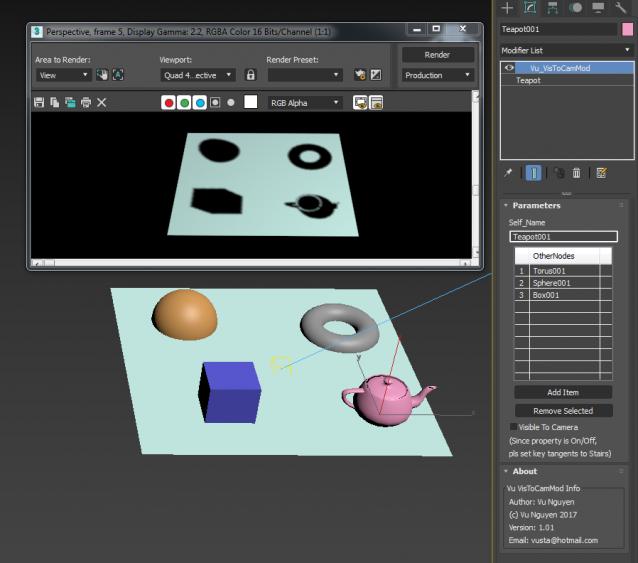The image size is (638, 563).
Task: Click the lock viewport padlock icon
Action: click(x=251, y=75)
